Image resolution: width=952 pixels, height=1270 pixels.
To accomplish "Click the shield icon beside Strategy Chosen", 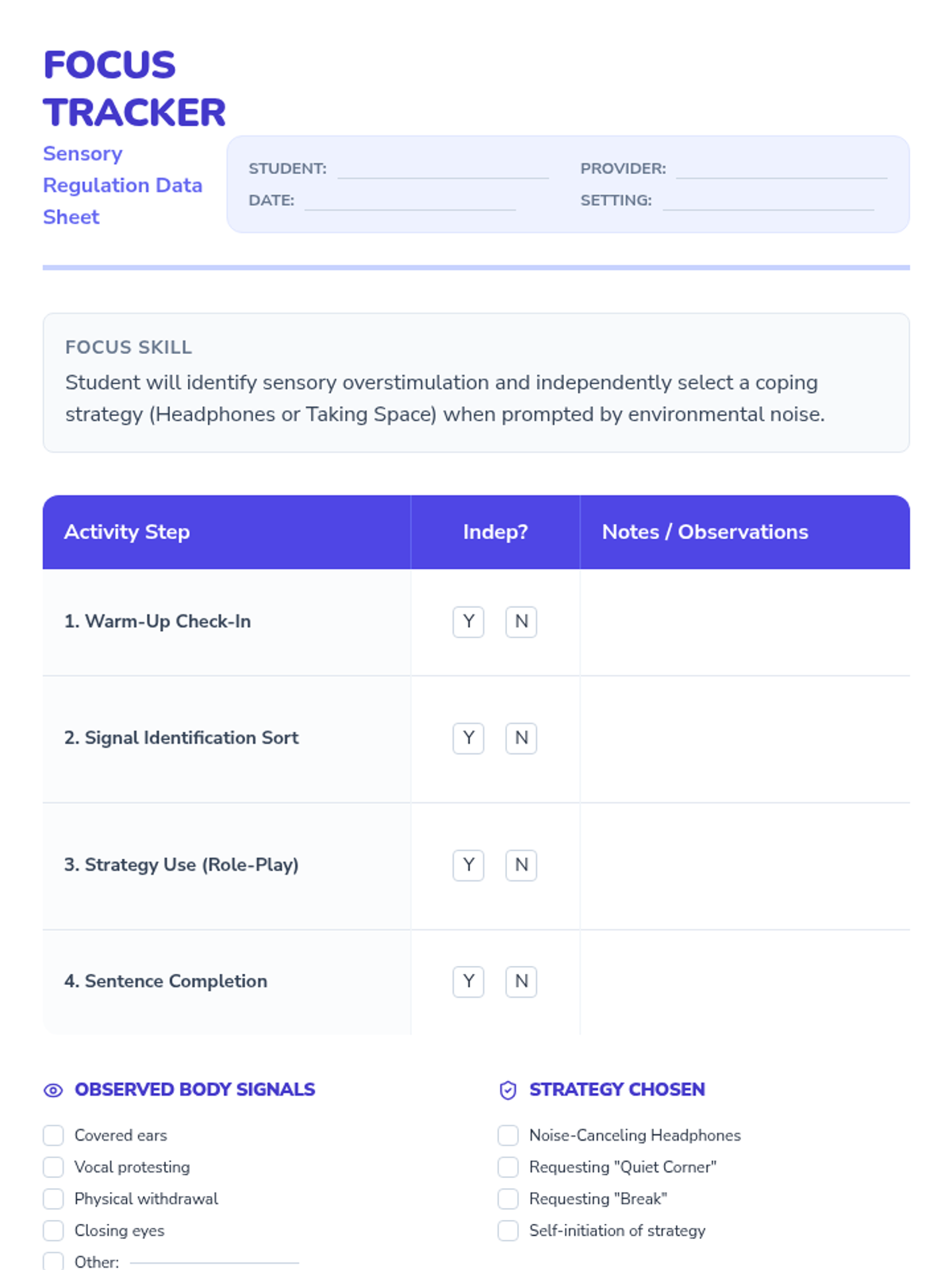I will click(x=508, y=1091).
